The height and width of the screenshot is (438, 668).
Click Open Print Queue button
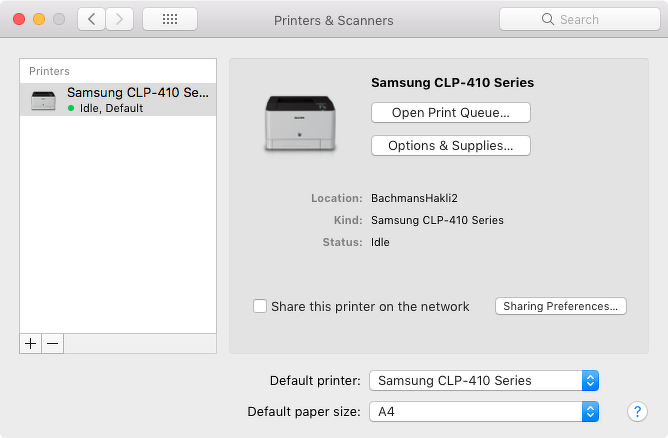[450, 113]
